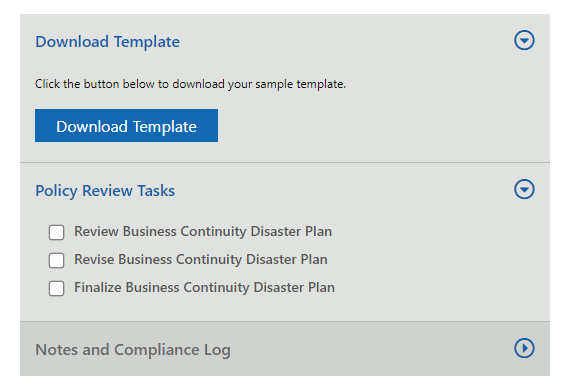Click word 'Compliance' in collapsed section title

[157, 350]
